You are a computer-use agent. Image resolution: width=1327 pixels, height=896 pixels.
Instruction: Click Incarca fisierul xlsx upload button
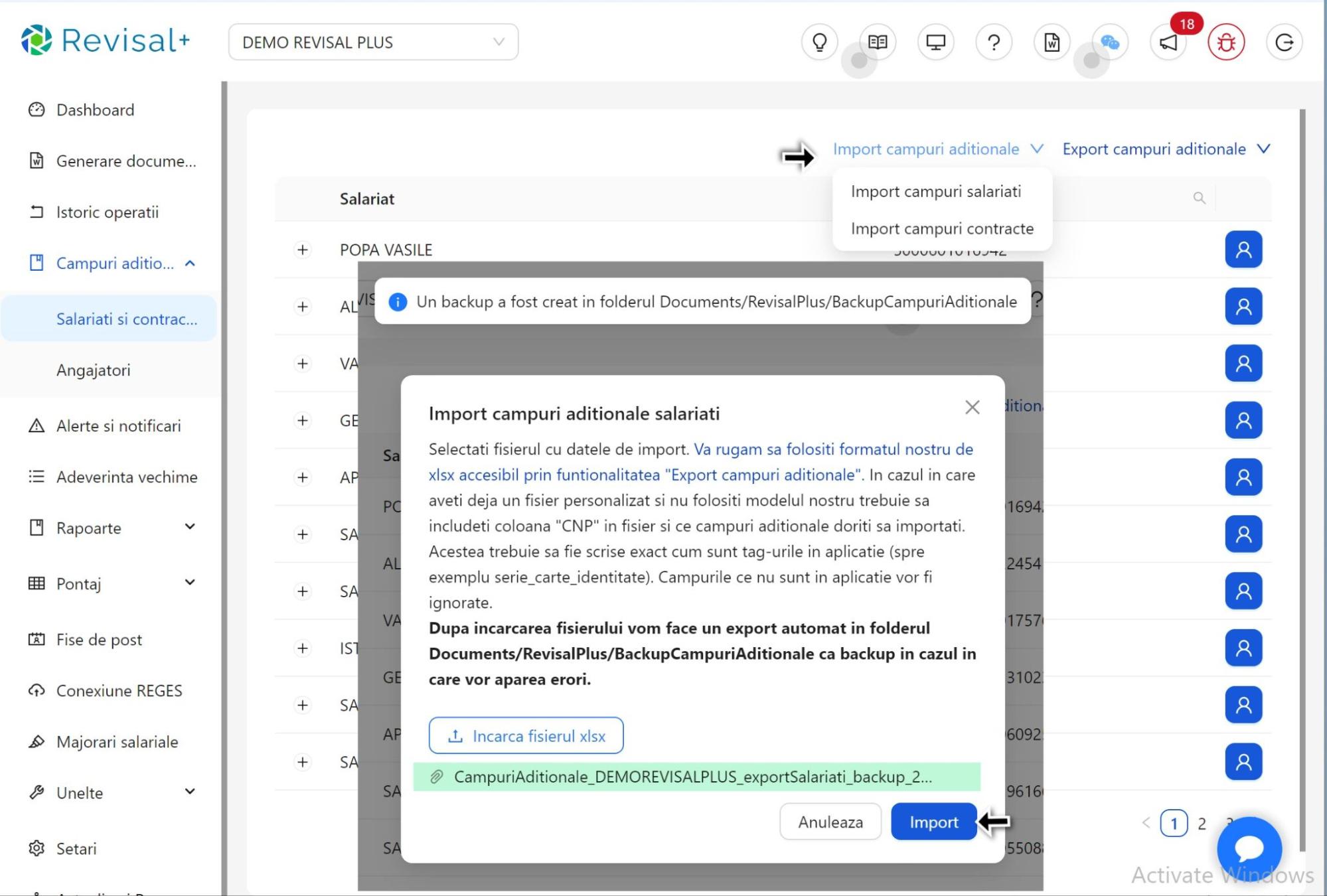[x=526, y=735]
